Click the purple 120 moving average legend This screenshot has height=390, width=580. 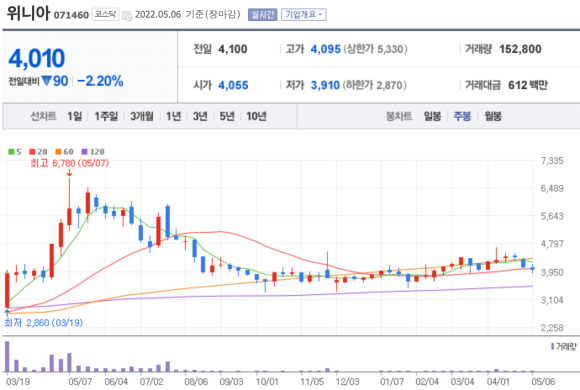pos(93,152)
